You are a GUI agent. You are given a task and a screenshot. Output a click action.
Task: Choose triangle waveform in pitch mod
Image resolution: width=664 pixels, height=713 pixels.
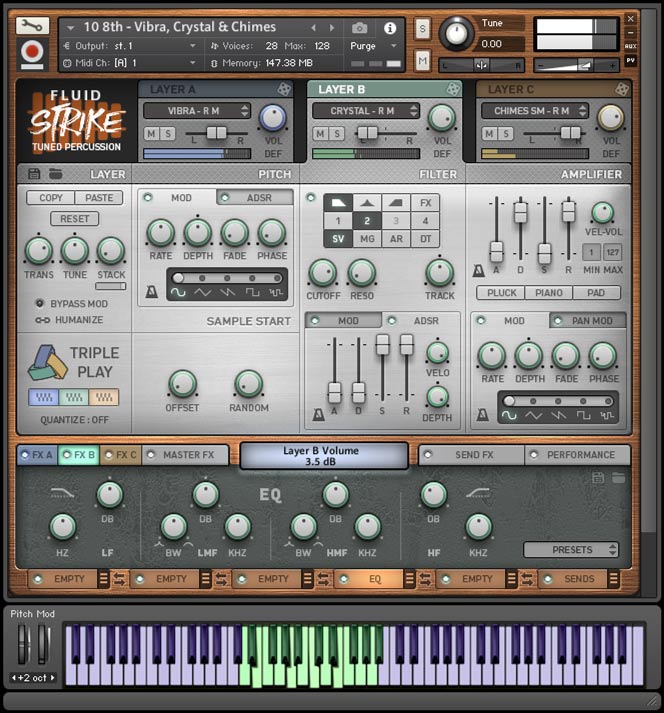pyautogui.click(x=202, y=292)
